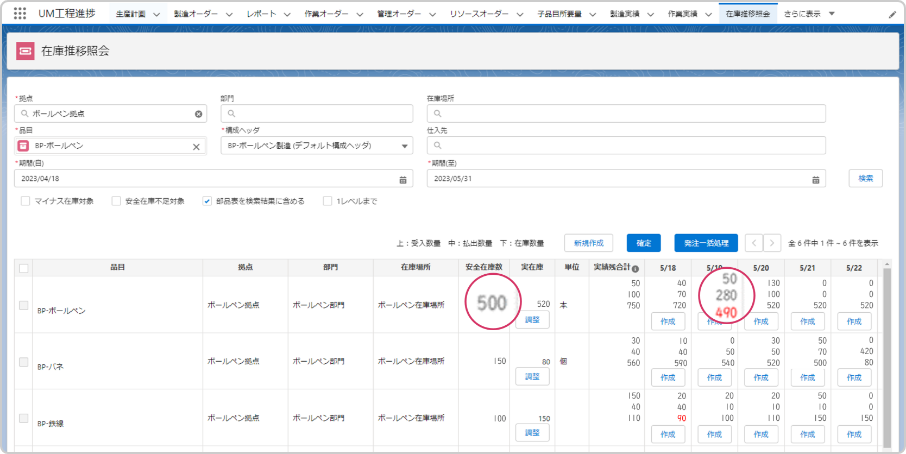Click 作成 under 5/21 for BP-ボールペン
This screenshot has width=906, height=454.
click(808, 321)
